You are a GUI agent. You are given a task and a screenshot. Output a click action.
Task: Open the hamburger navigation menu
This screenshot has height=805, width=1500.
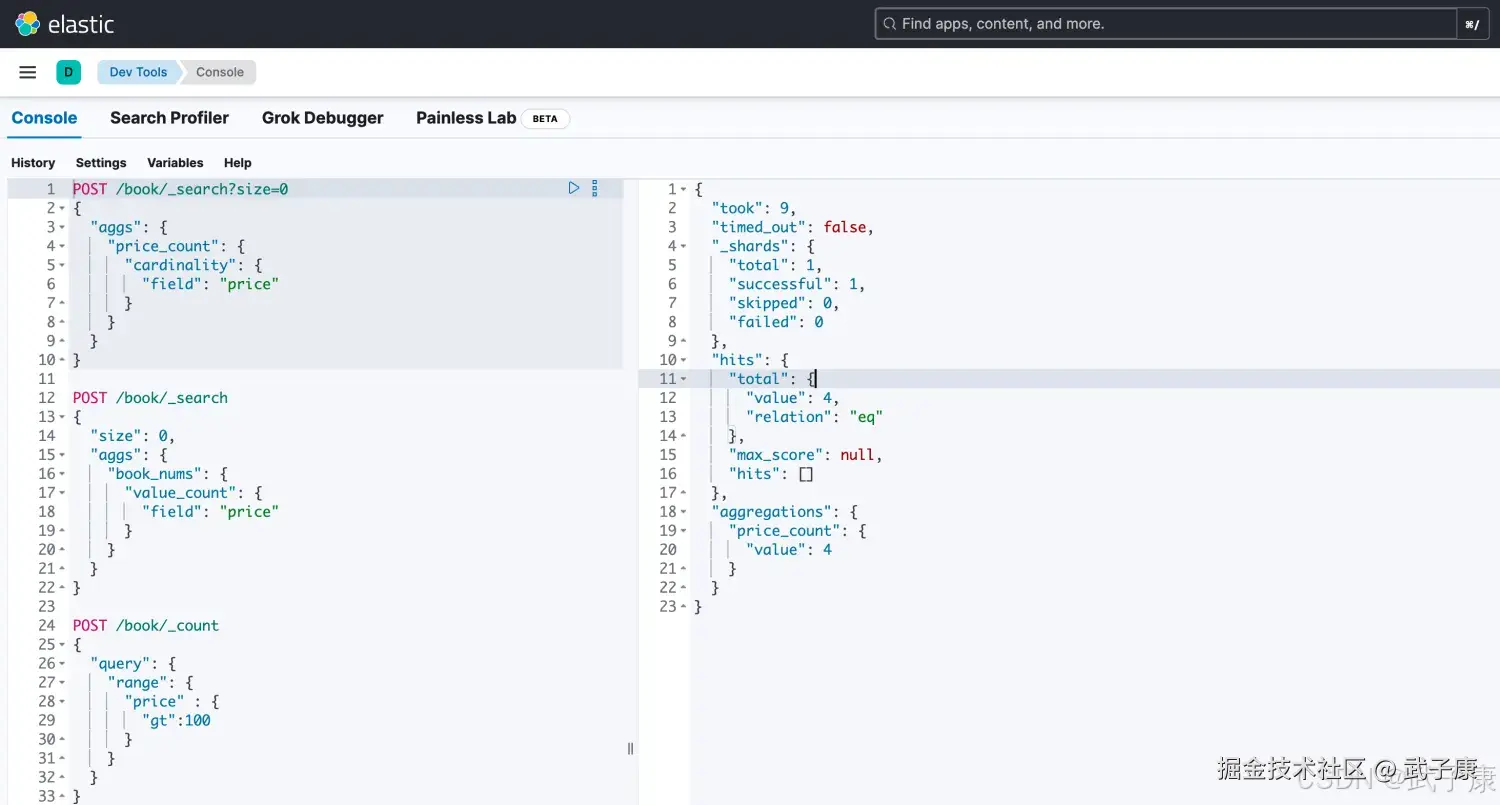[x=28, y=72]
